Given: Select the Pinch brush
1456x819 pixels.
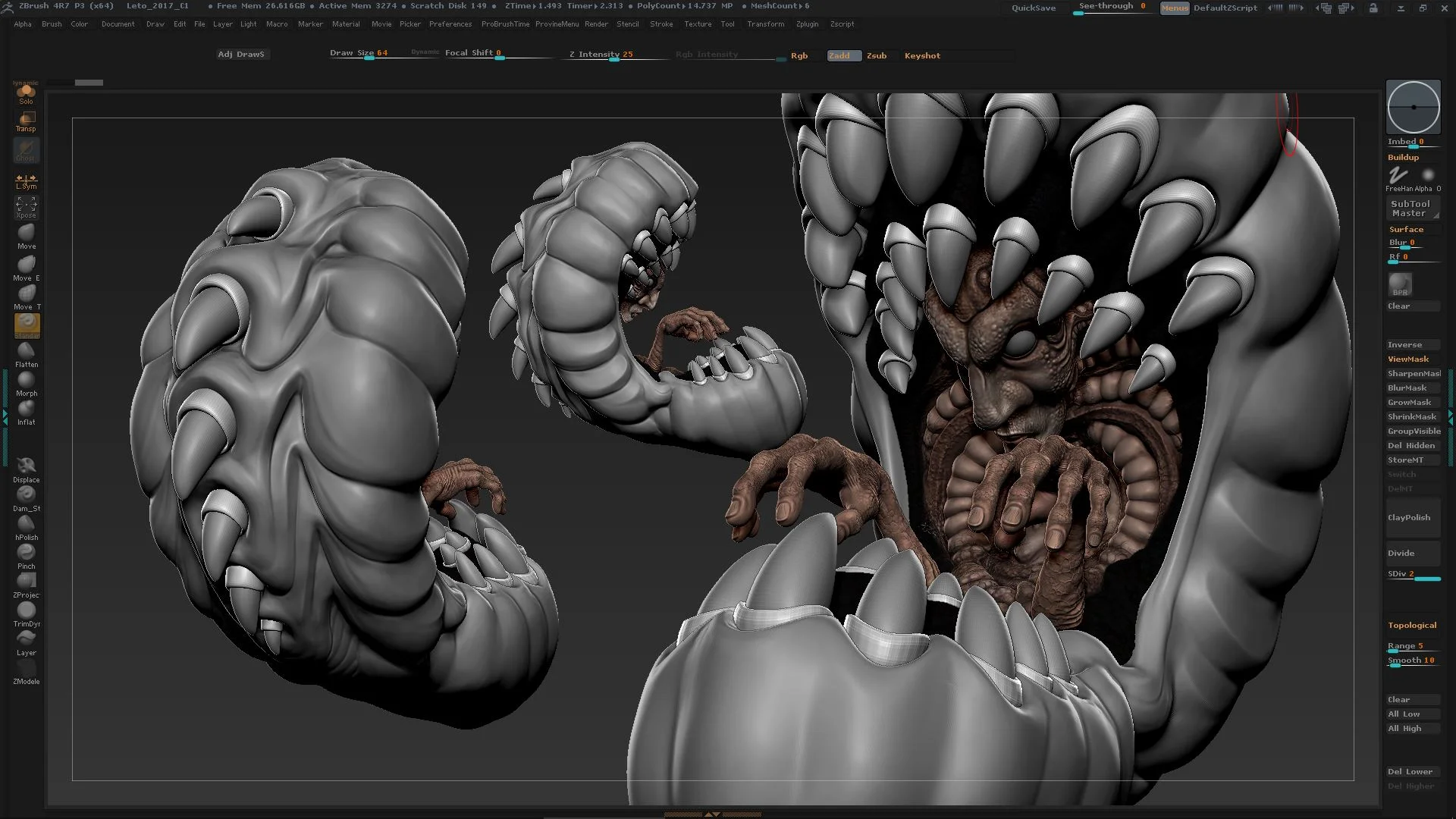Looking at the screenshot, I should [x=27, y=554].
